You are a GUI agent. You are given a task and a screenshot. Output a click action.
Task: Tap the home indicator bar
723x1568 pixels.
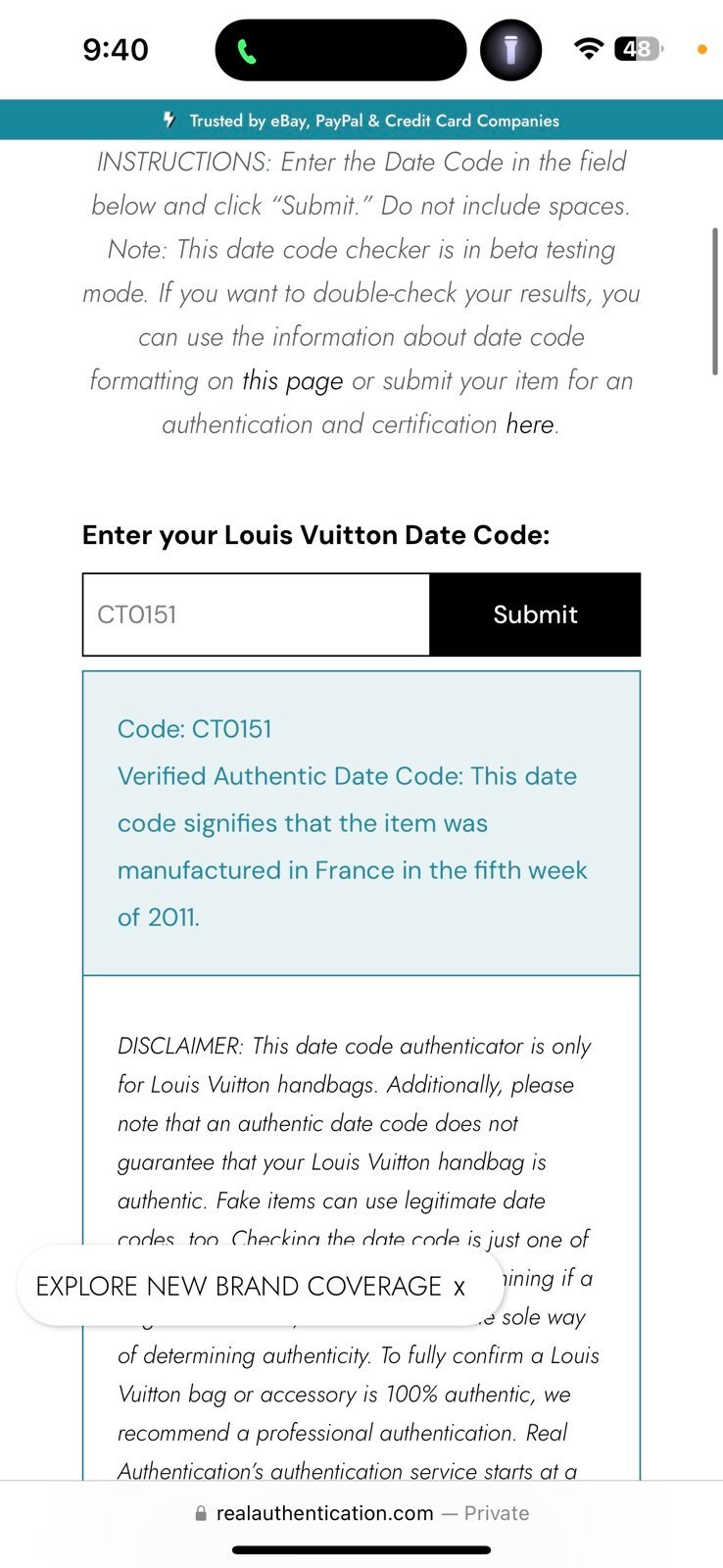361,1550
